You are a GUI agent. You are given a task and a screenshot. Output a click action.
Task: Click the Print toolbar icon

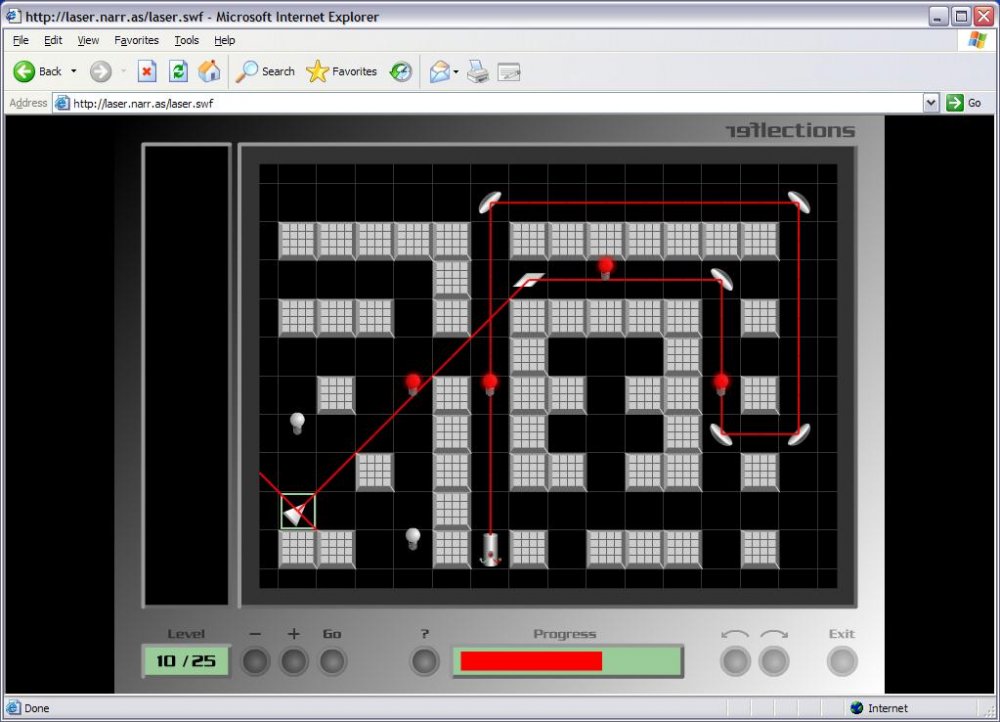pyautogui.click(x=478, y=71)
